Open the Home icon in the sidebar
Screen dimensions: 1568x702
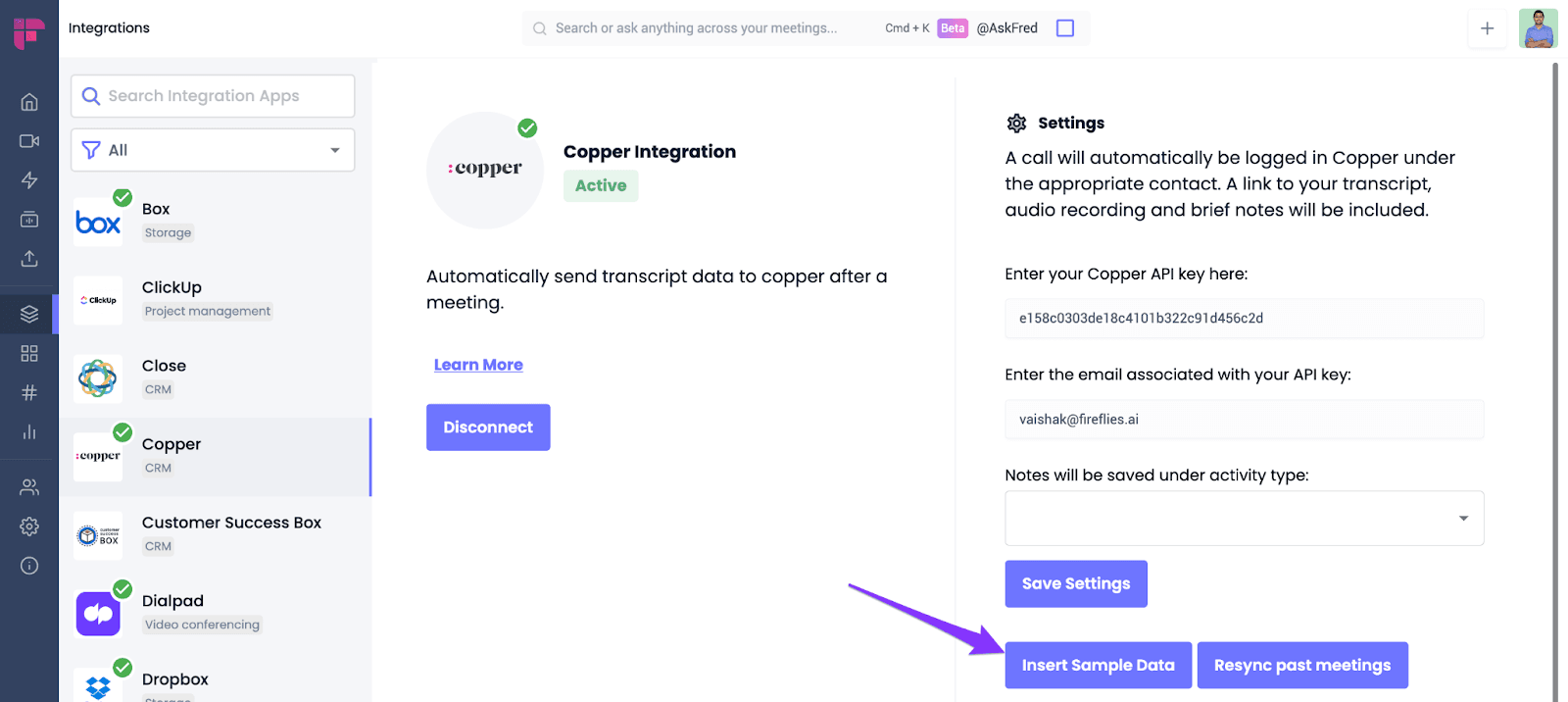pos(29,102)
